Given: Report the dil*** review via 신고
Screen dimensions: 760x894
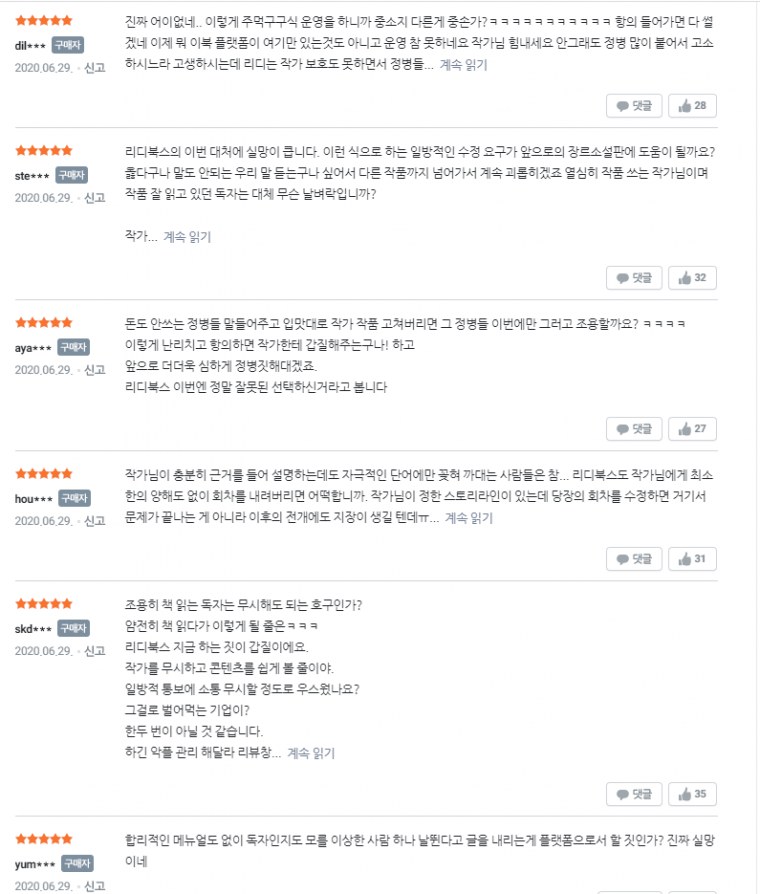Looking at the screenshot, I should pyautogui.click(x=95, y=68).
